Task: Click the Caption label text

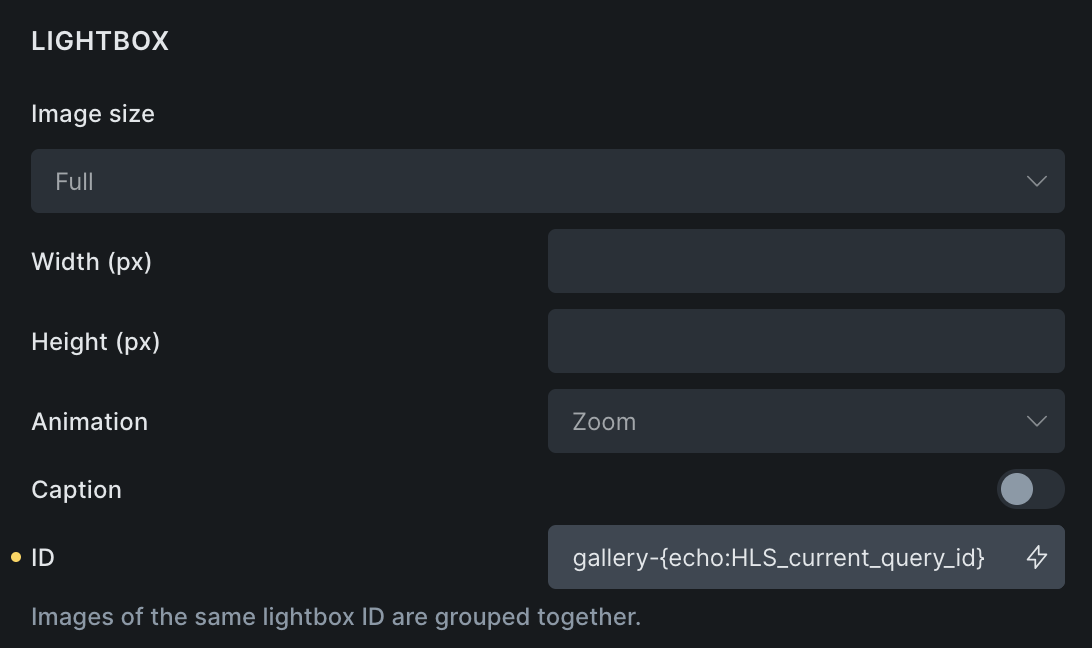Action: coord(76,490)
